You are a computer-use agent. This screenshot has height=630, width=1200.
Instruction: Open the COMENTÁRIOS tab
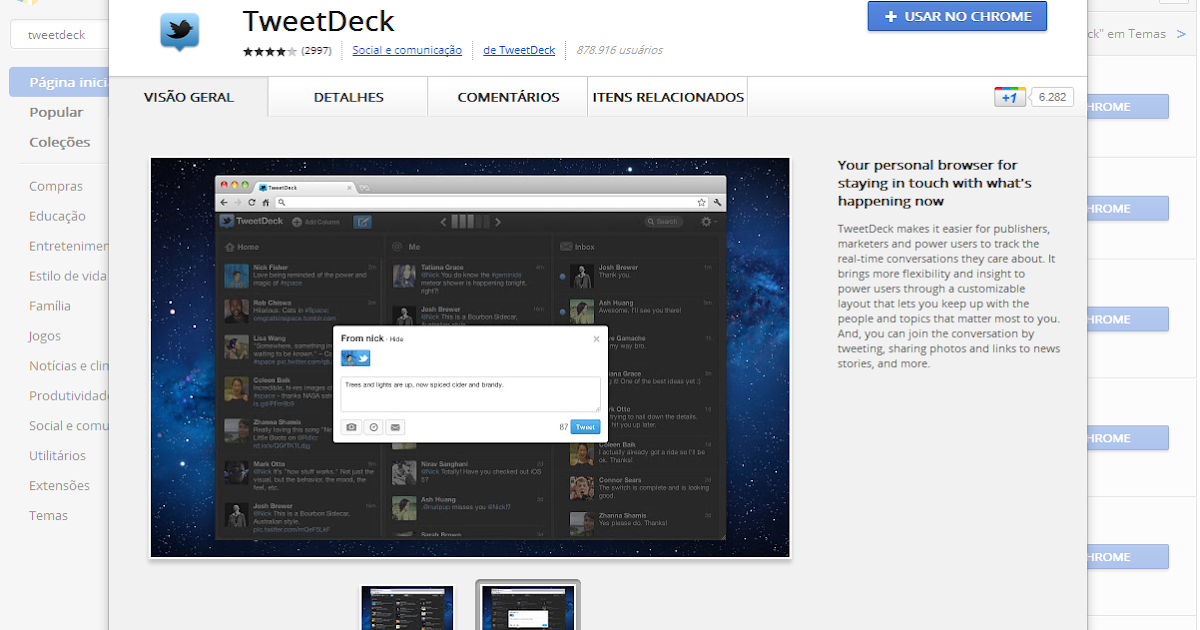(x=508, y=97)
